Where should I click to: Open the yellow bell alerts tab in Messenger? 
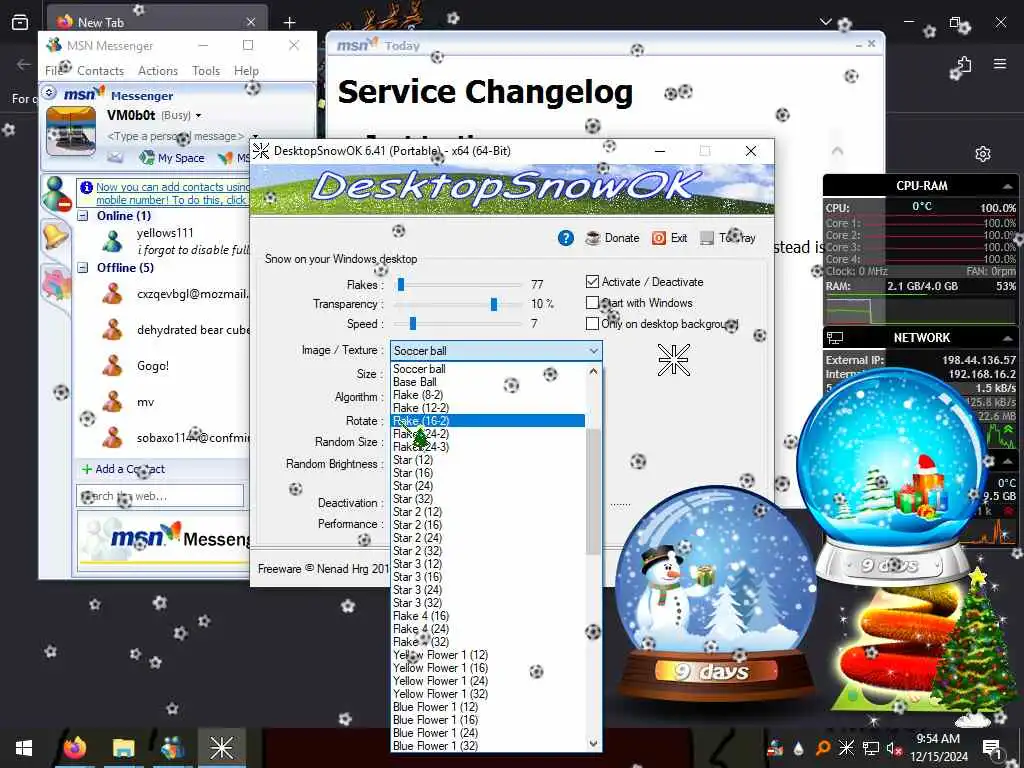click(56, 235)
